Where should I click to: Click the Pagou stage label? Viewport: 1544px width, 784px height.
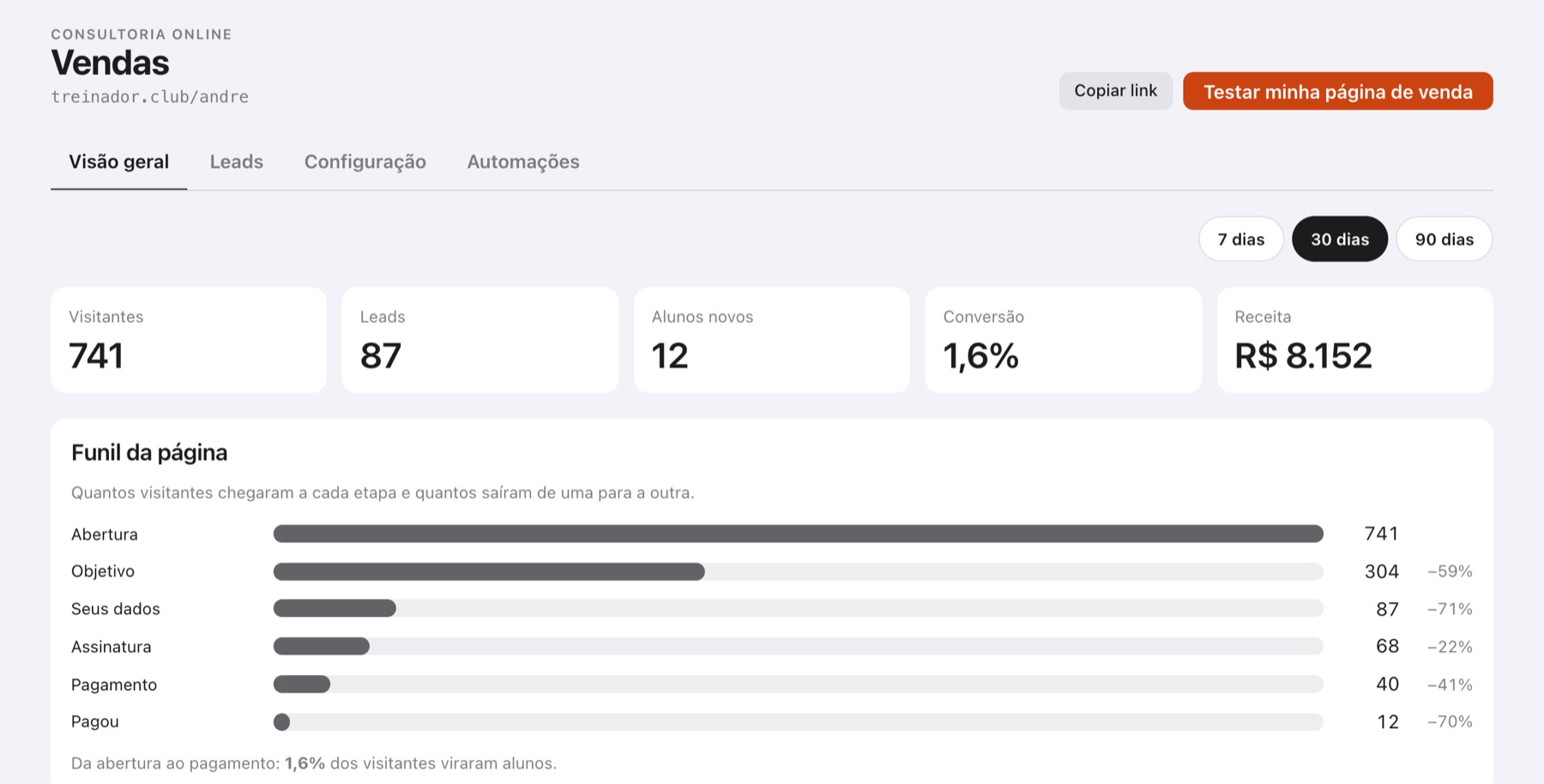95,721
